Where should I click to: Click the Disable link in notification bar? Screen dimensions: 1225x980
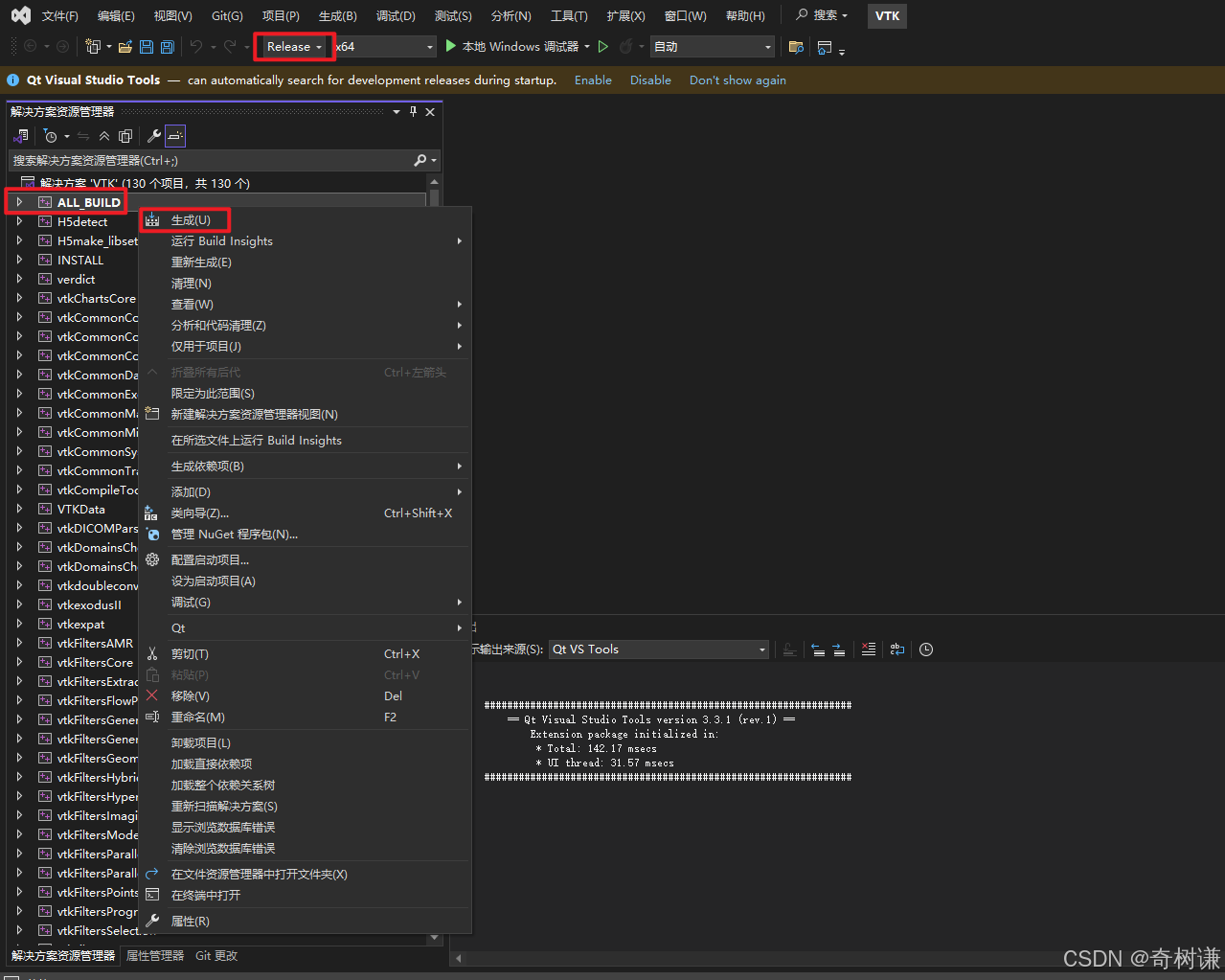(x=650, y=80)
